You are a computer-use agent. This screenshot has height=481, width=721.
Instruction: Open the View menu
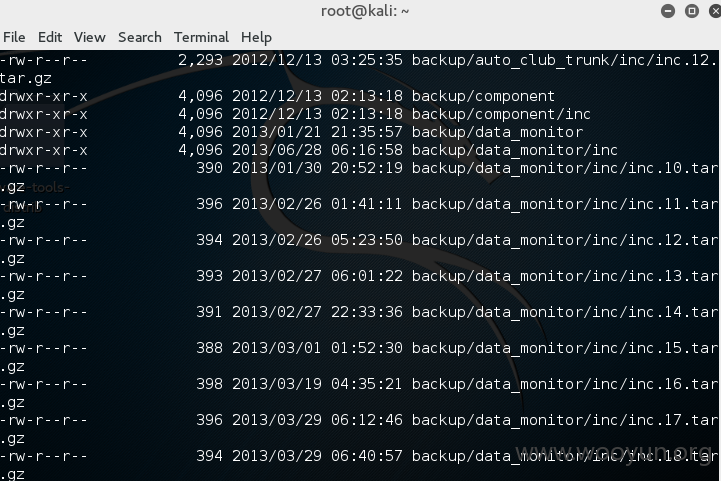point(90,37)
